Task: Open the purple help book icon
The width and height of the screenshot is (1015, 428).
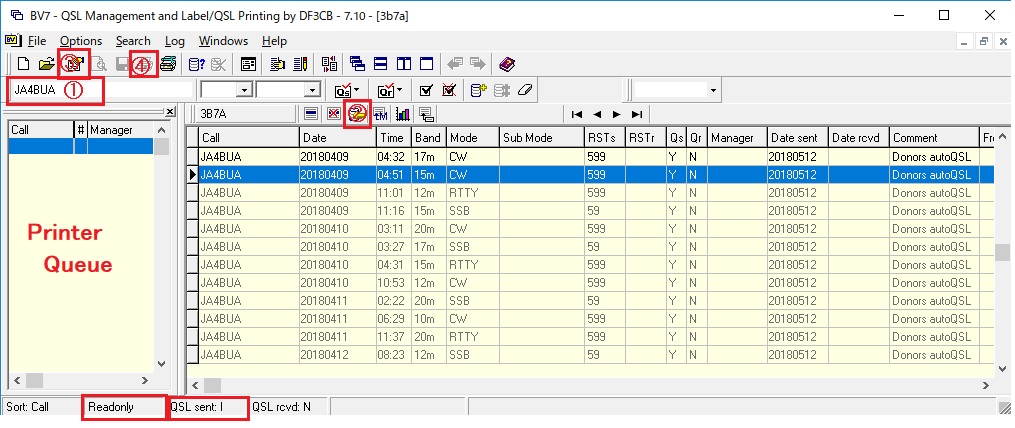Action: [x=507, y=64]
